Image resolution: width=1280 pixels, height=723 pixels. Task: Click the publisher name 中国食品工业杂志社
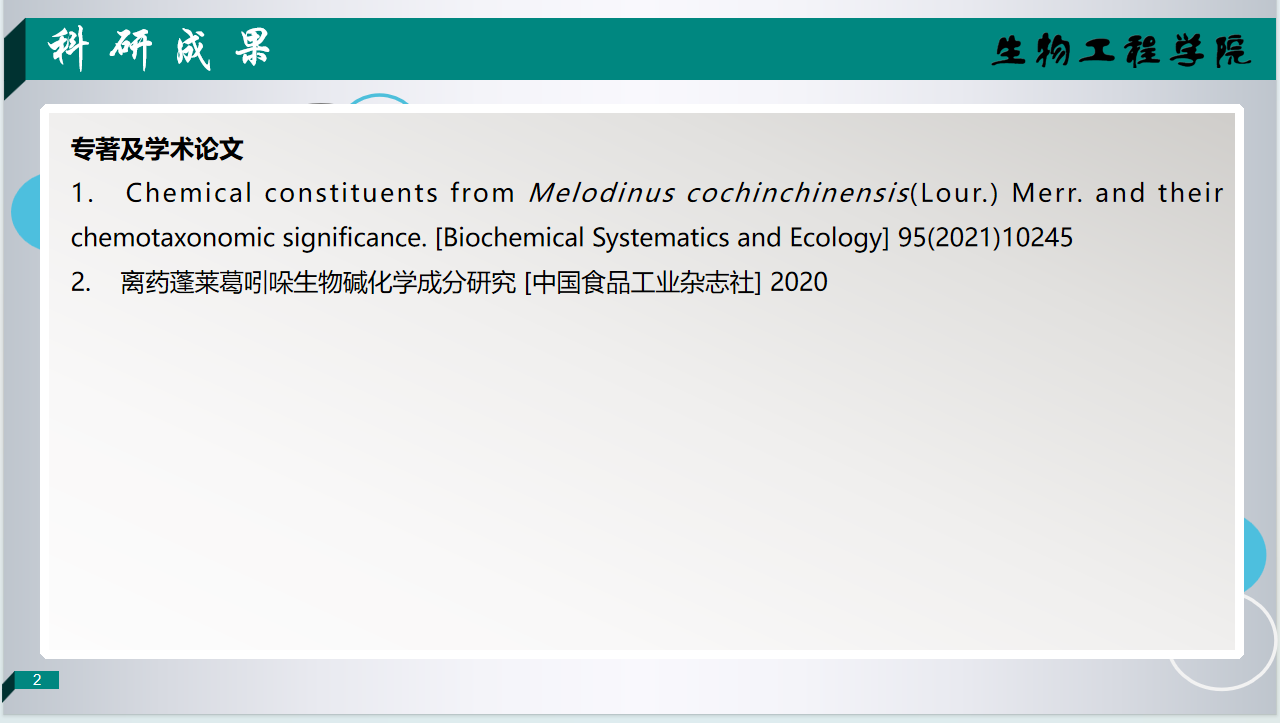click(x=643, y=283)
